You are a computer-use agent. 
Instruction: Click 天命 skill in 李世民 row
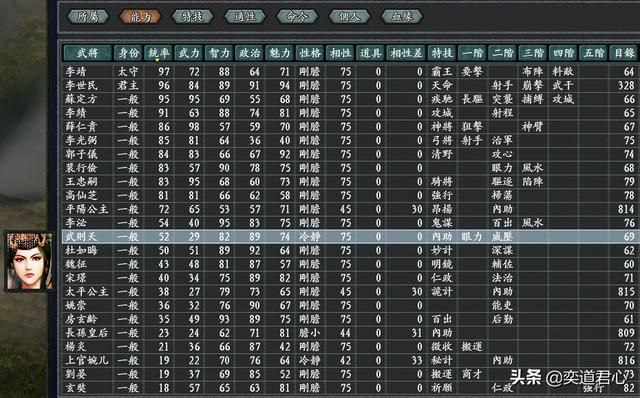click(x=442, y=85)
